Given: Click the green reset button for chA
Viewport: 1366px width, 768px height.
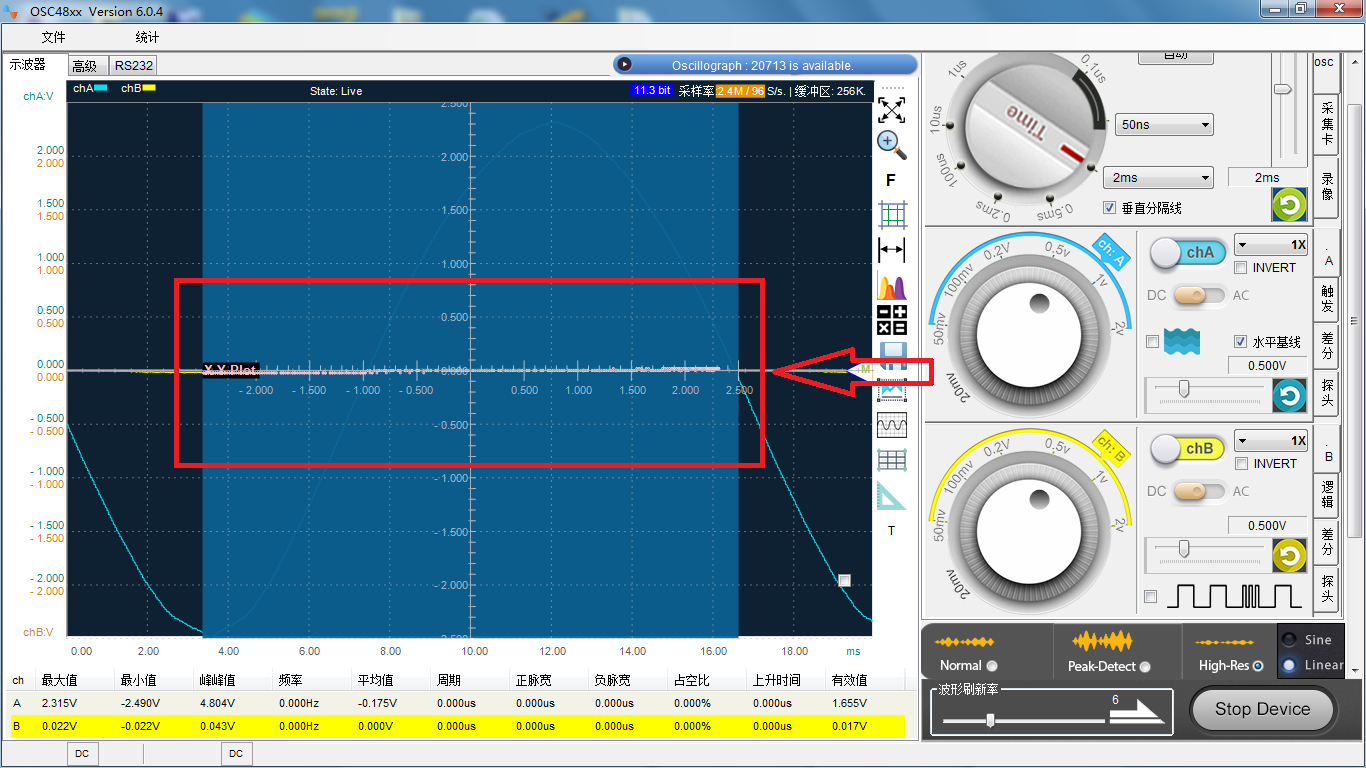Looking at the screenshot, I should (1289, 396).
